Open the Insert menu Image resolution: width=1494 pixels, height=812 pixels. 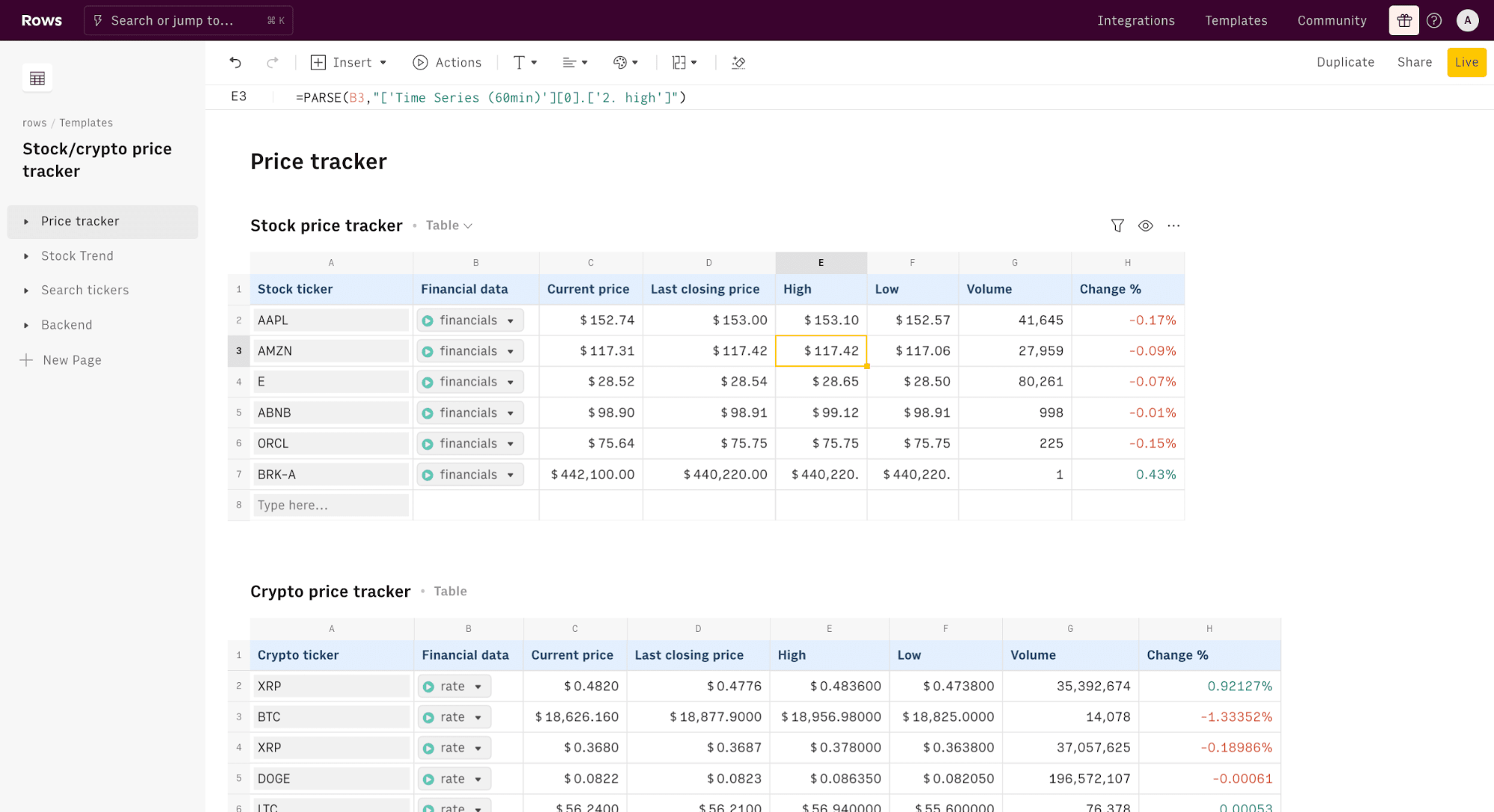[x=348, y=63]
